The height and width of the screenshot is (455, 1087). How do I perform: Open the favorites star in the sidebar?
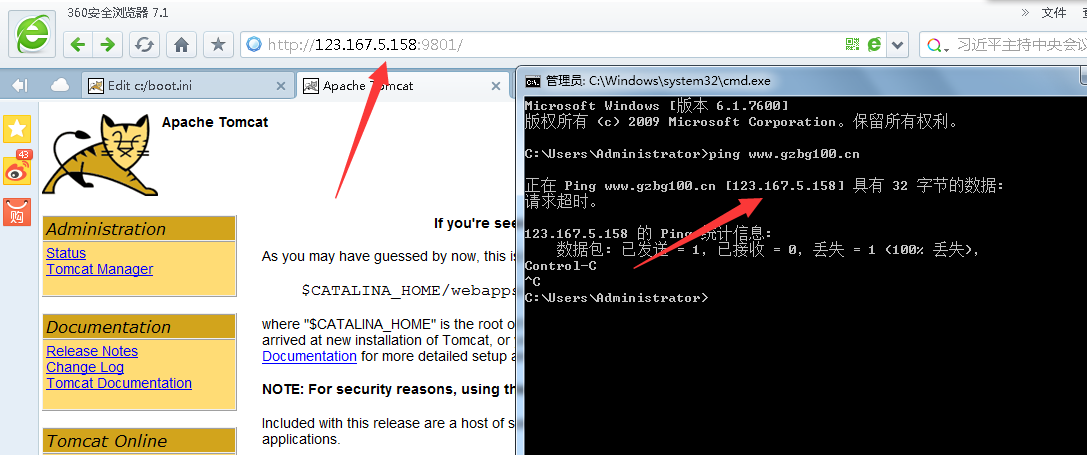(x=17, y=129)
